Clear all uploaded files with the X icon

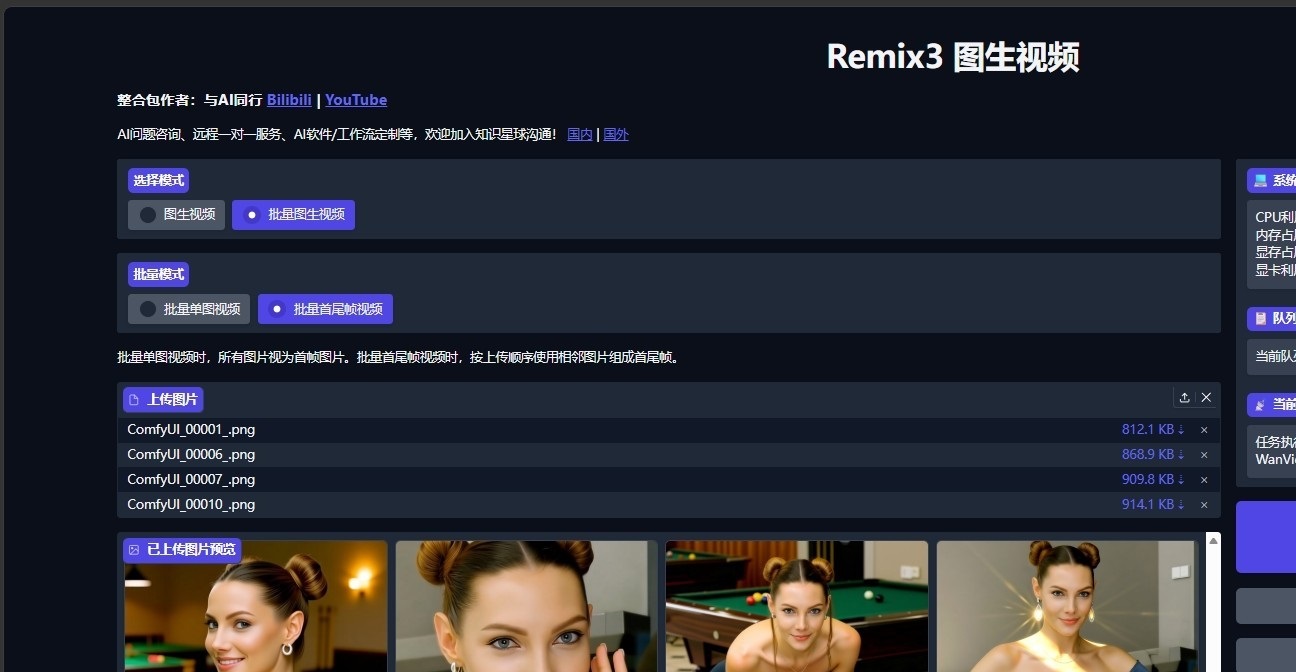click(1206, 397)
